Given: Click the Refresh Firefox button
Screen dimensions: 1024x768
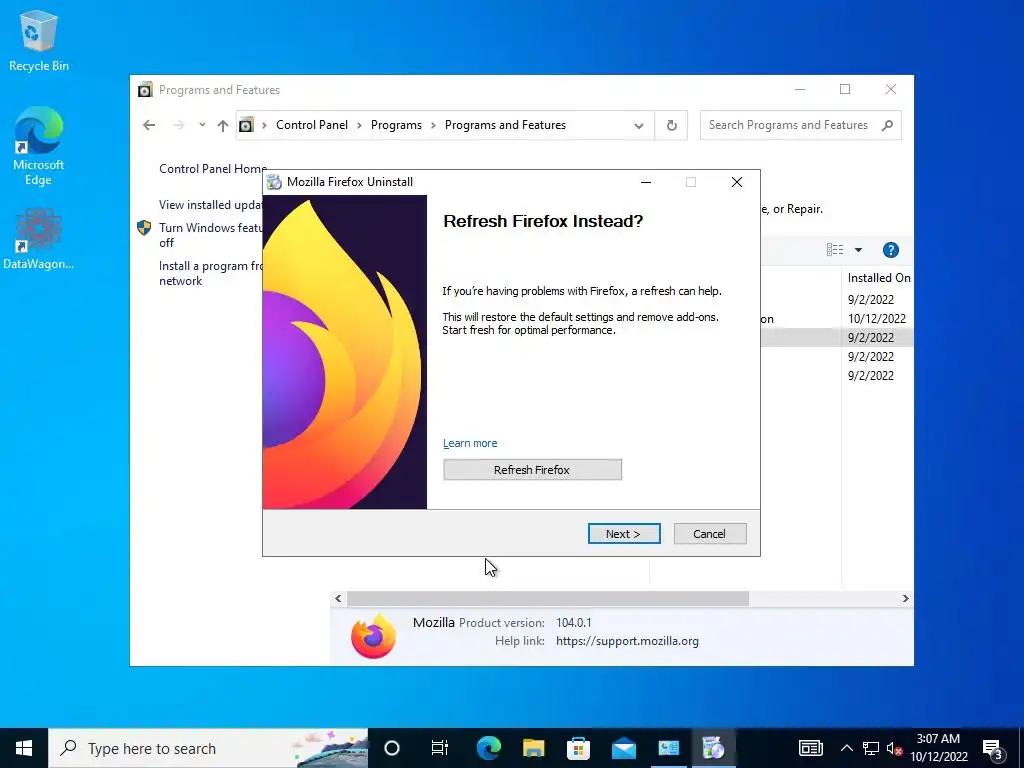Looking at the screenshot, I should [532, 470].
